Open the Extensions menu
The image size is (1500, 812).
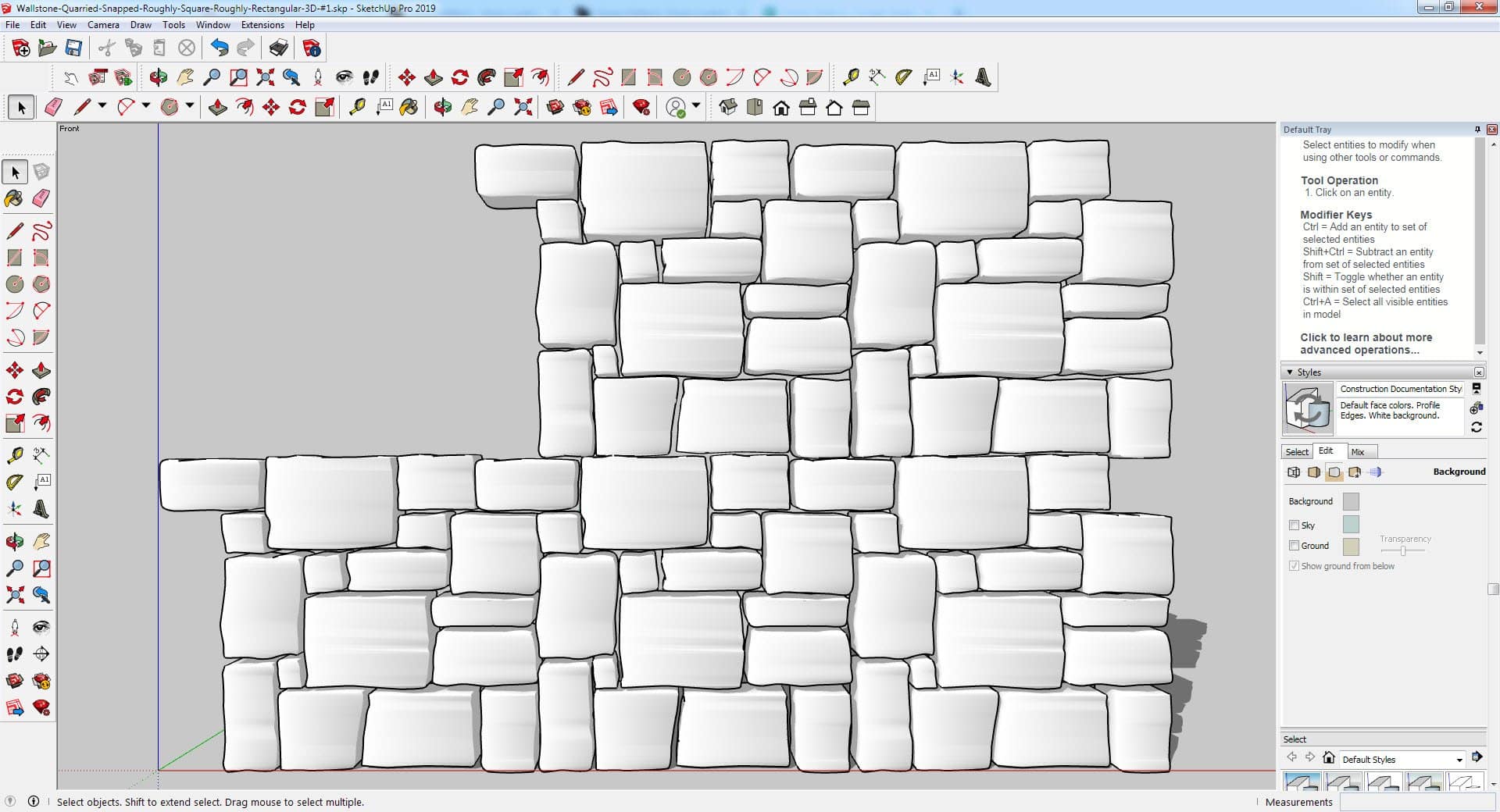tap(262, 25)
